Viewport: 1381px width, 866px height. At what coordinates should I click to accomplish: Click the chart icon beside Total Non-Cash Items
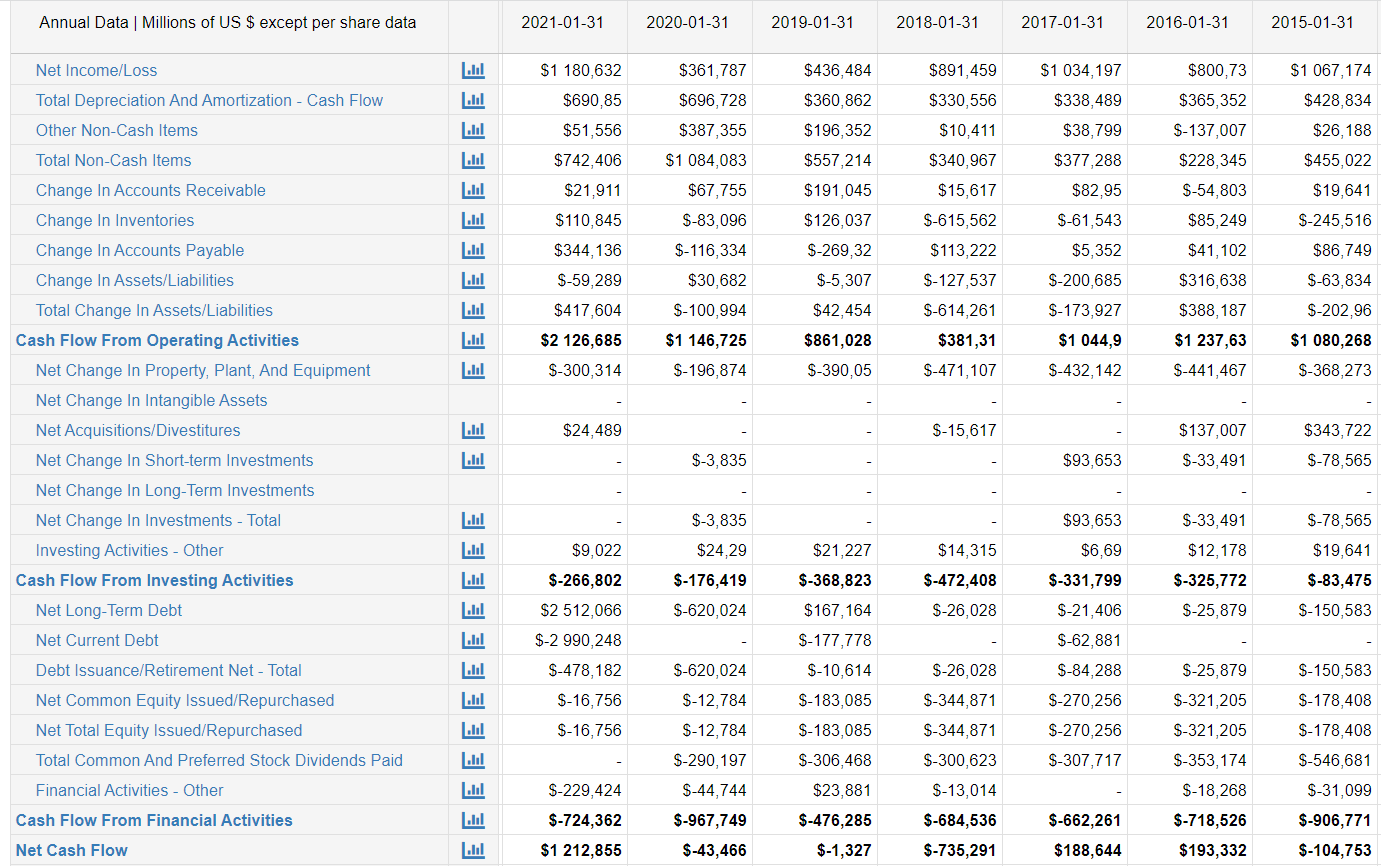tap(472, 160)
